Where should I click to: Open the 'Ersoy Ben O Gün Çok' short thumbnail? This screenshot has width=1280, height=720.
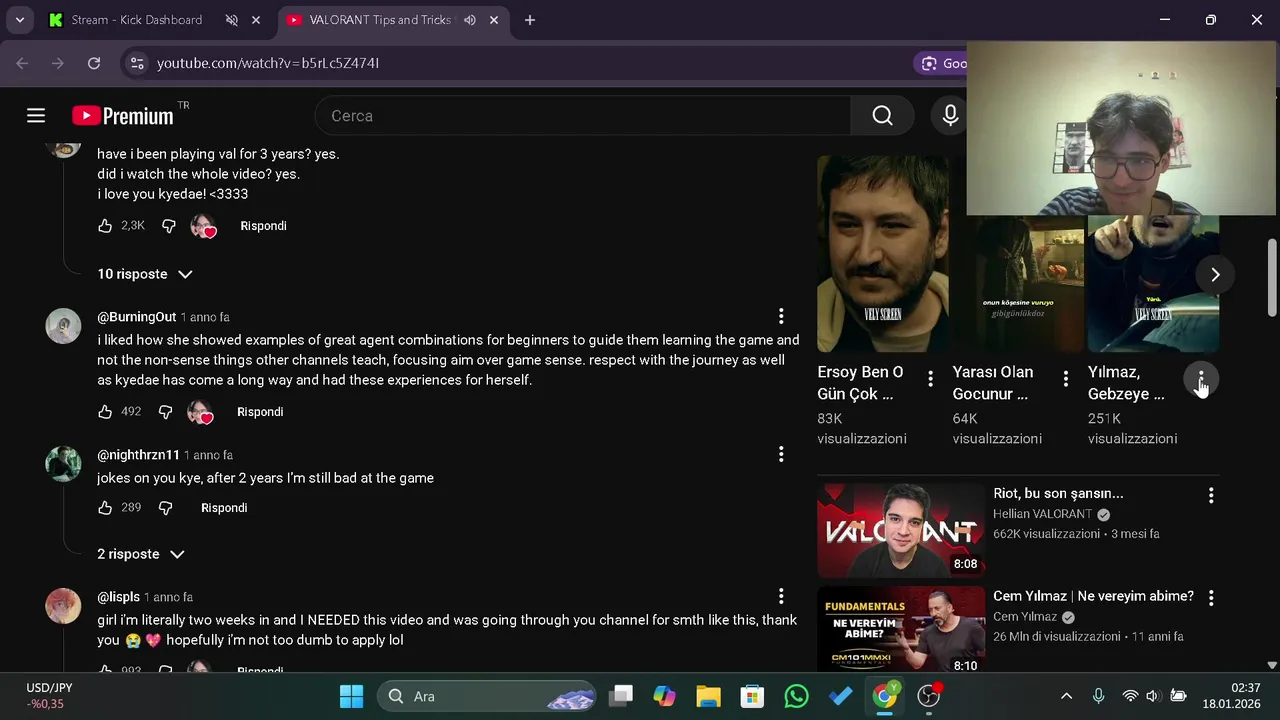[x=882, y=253]
